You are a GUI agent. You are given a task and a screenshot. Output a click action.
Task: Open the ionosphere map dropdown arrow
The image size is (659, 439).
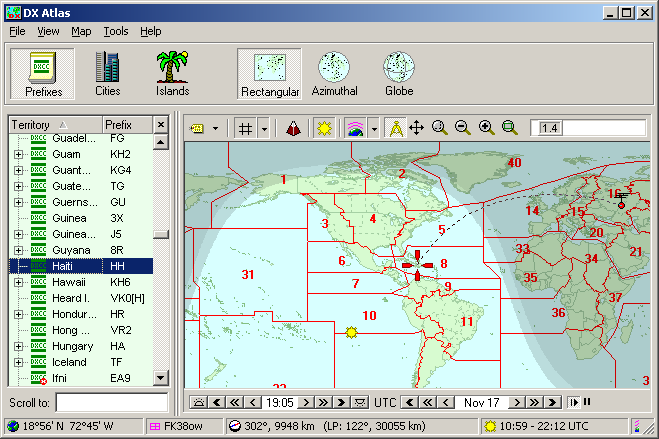coord(374,128)
